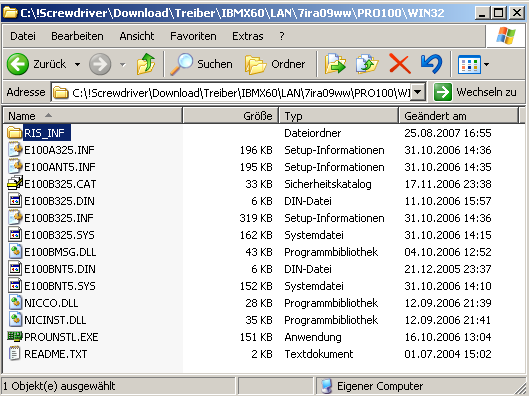This screenshot has height=396, width=529.
Task: Go back with the green Zurück arrow
Action: 18,64
